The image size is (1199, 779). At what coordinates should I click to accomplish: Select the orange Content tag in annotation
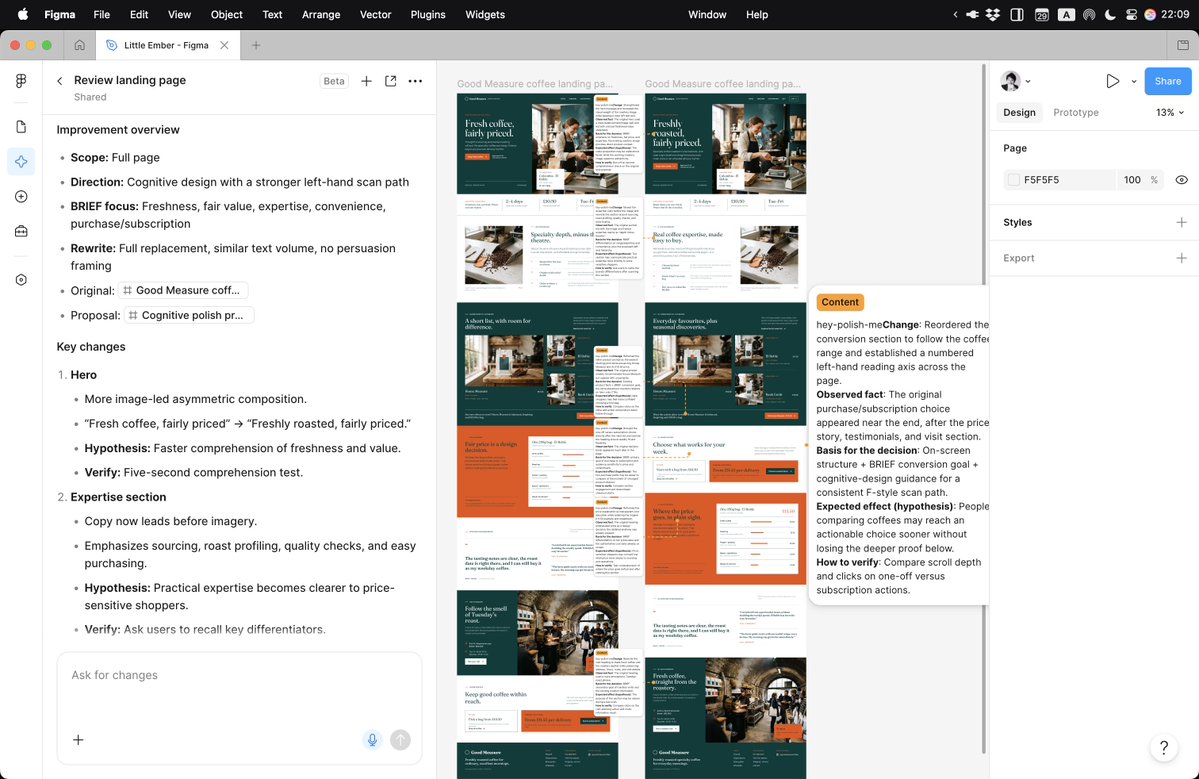tap(840, 302)
